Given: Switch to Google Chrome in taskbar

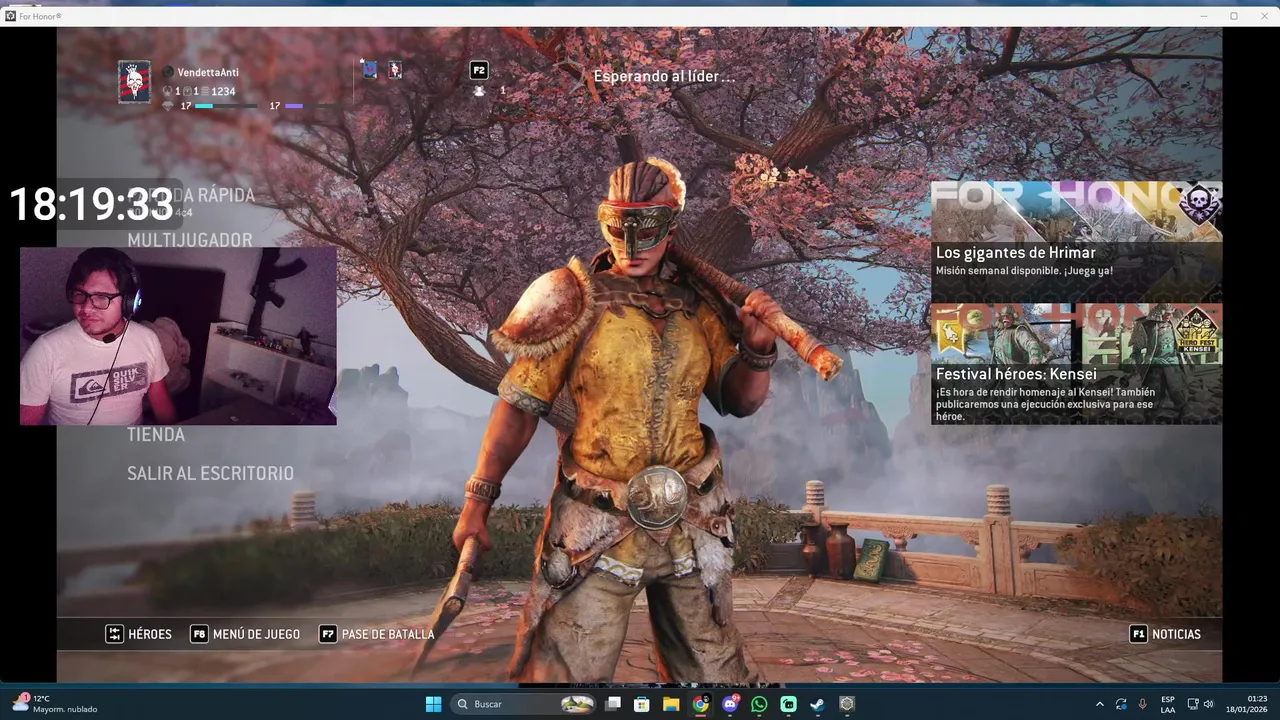Looking at the screenshot, I should [x=701, y=704].
